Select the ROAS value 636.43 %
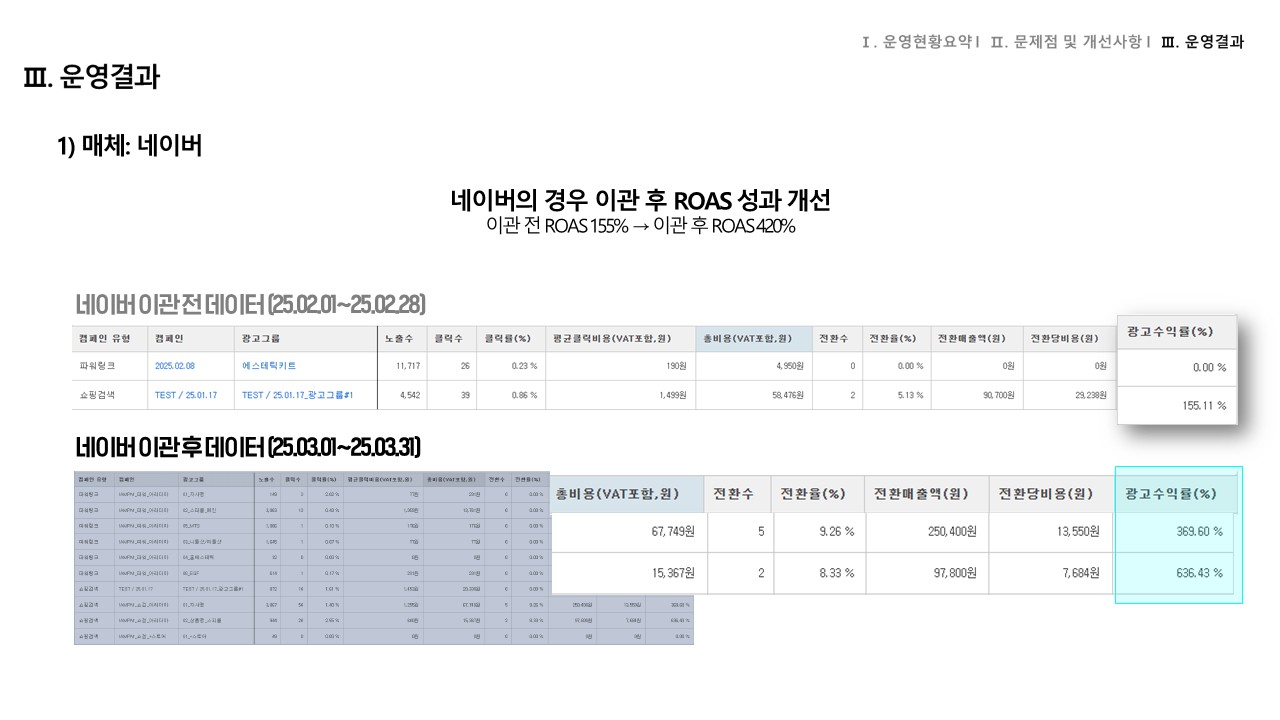The image size is (1280, 720). coord(1199,573)
